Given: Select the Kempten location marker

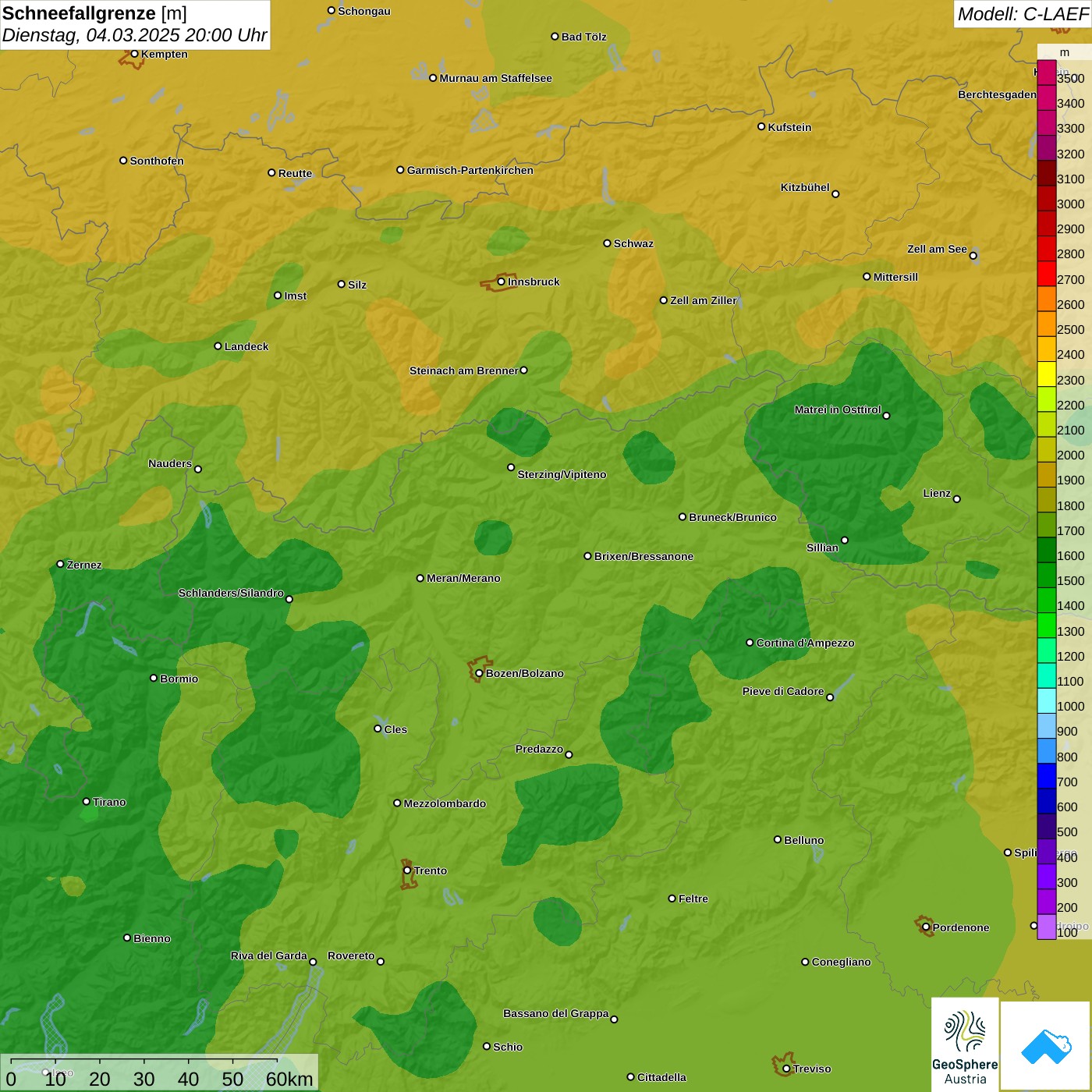Looking at the screenshot, I should (x=134, y=54).
